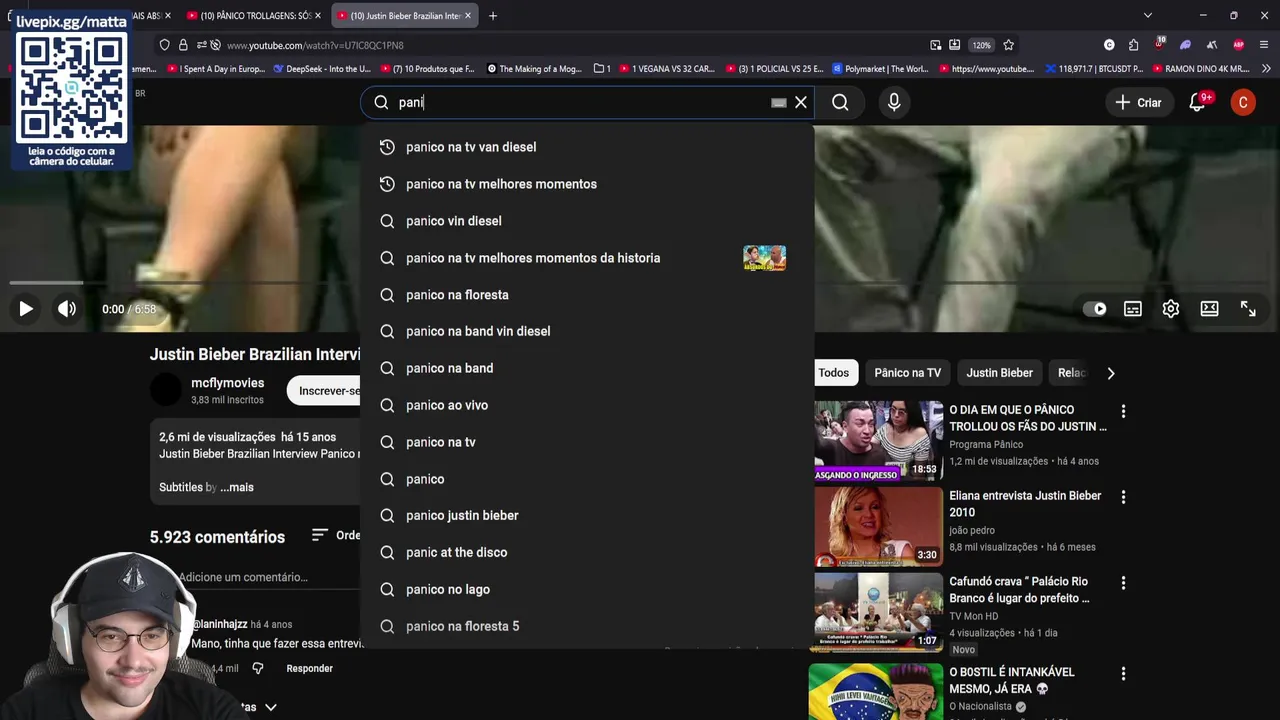Toggle the autoplay switch in the player
Screen dimensions: 1280x720
(1095, 309)
